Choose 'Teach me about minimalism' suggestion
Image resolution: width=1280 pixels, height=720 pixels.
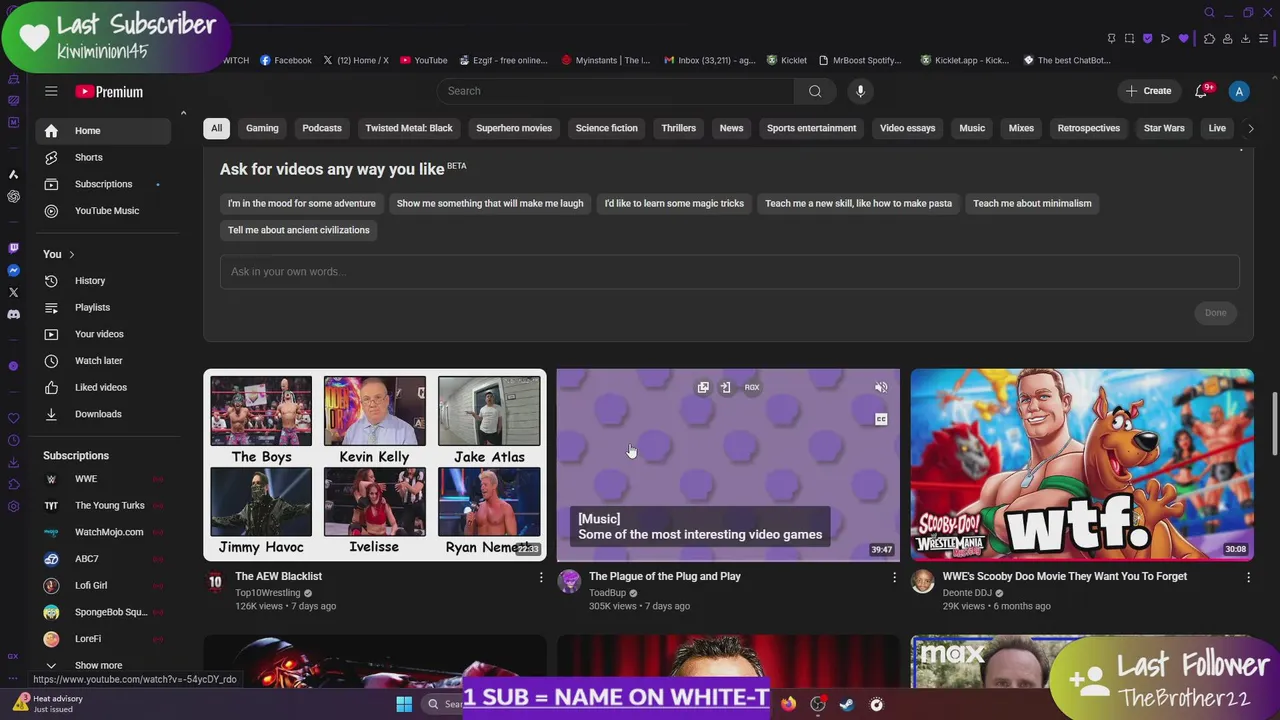pyautogui.click(x=1032, y=203)
